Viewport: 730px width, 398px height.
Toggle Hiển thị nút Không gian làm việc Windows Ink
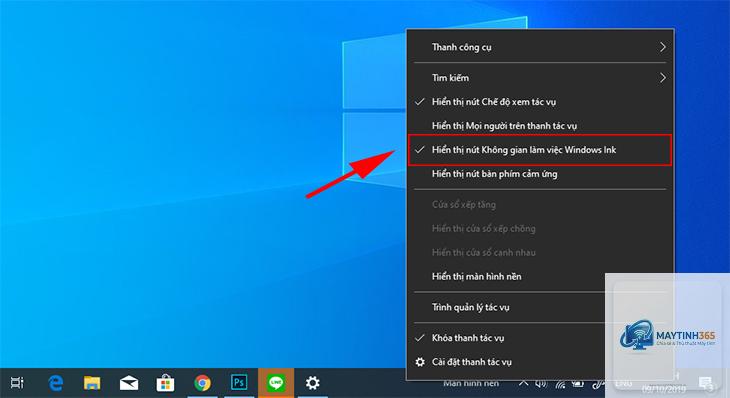click(540, 150)
